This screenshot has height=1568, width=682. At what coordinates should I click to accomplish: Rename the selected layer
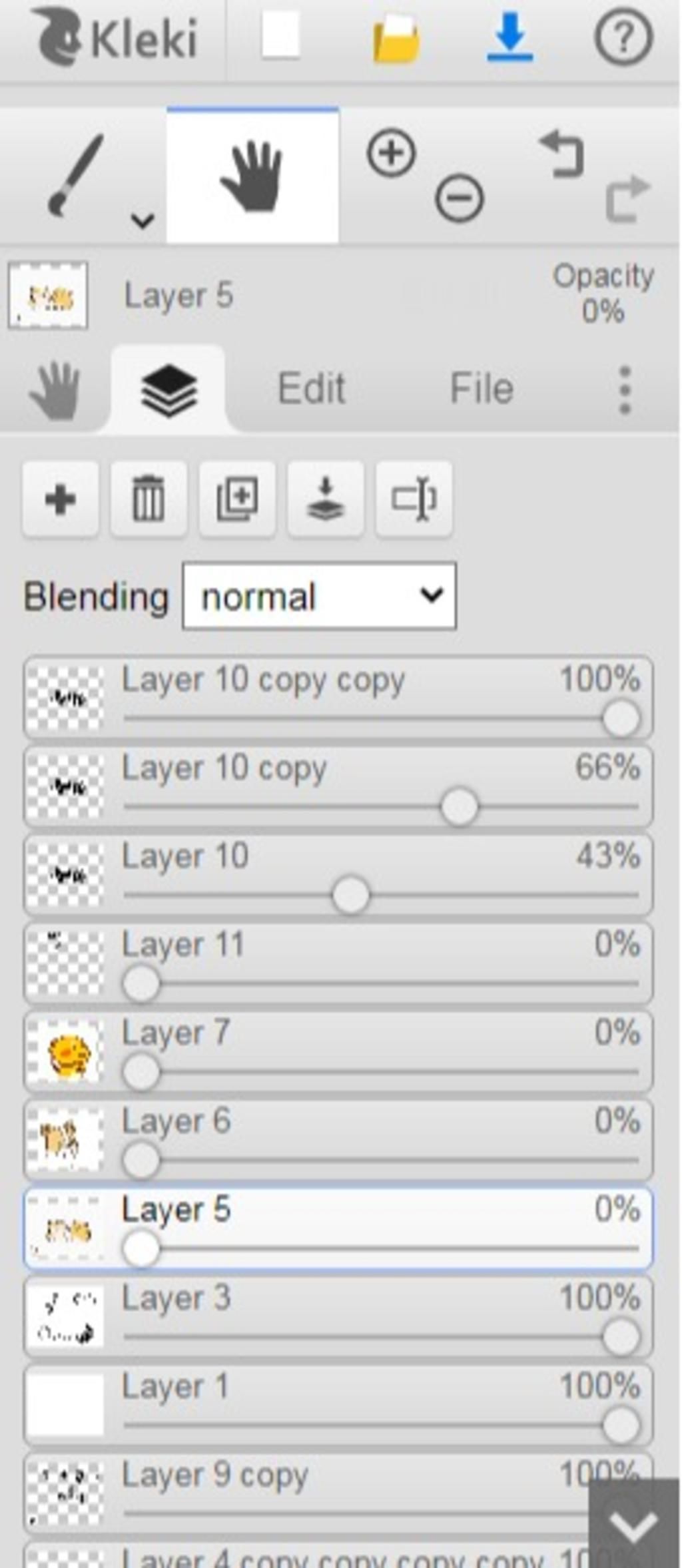click(x=414, y=499)
